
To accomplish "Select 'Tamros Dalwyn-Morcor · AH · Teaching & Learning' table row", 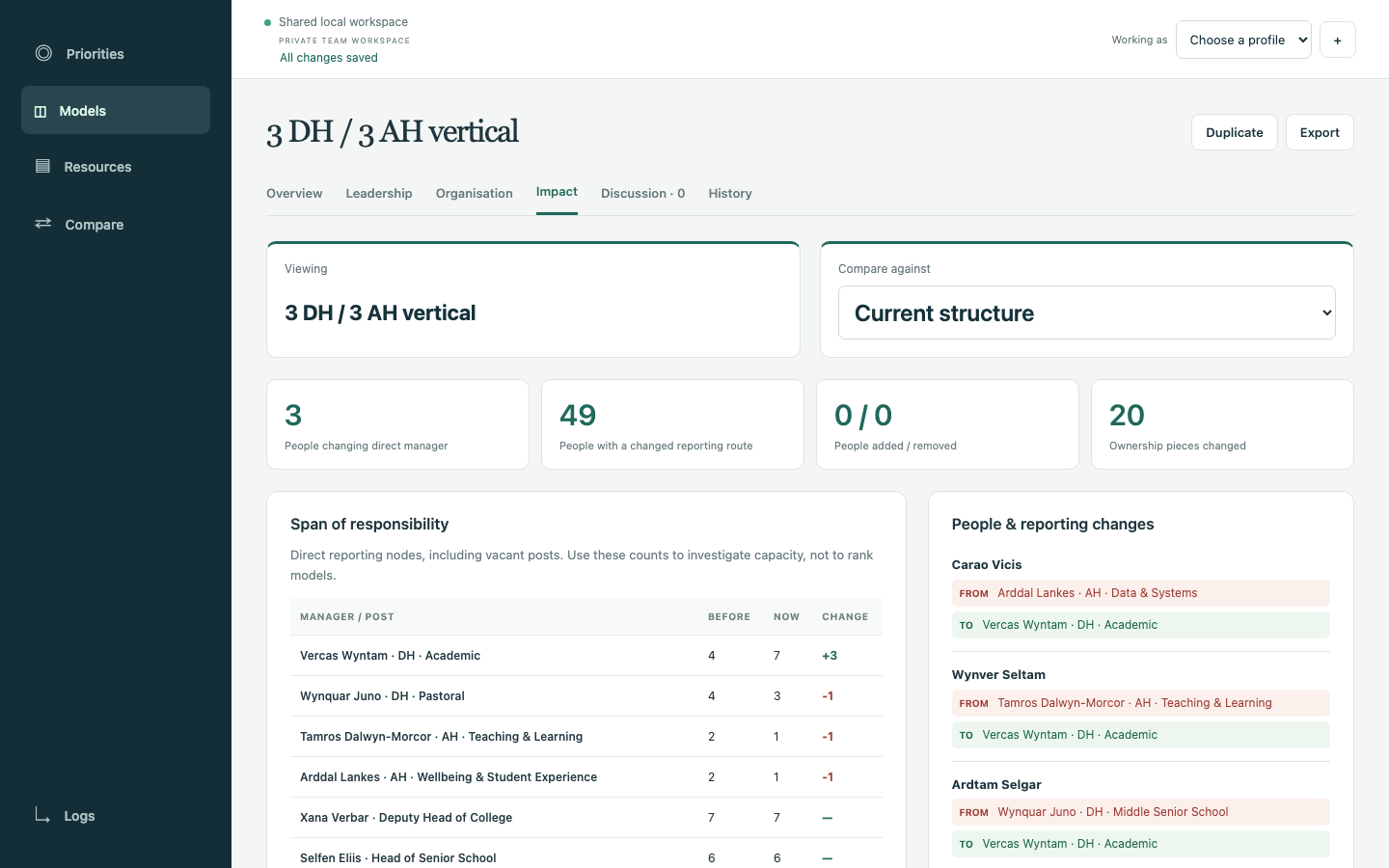I will coord(586,737).
